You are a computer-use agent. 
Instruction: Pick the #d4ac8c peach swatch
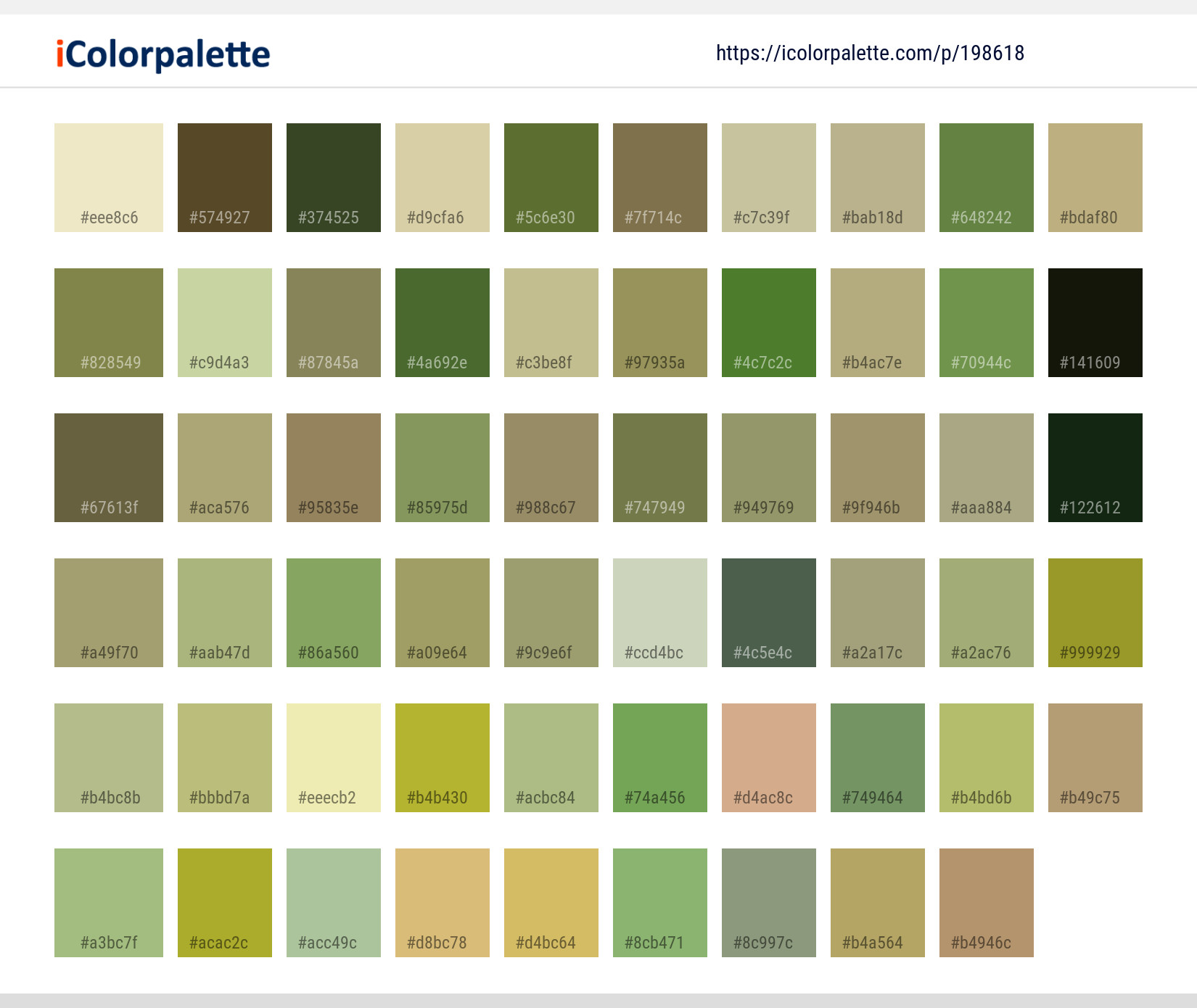[x=769, y=758]
